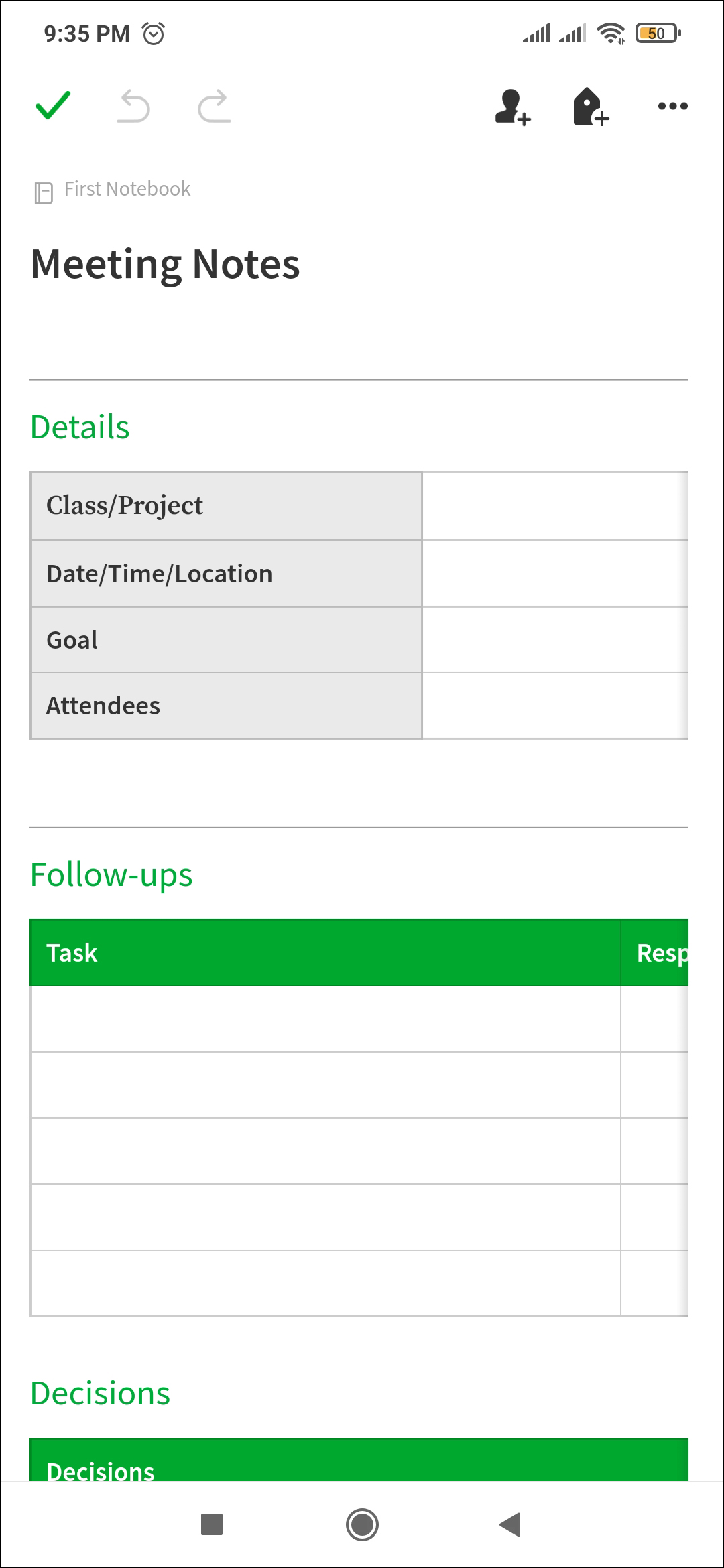Viewport: 724px width, 1568px height.
Task: Click the redo arrow icon
Action: 215,107
